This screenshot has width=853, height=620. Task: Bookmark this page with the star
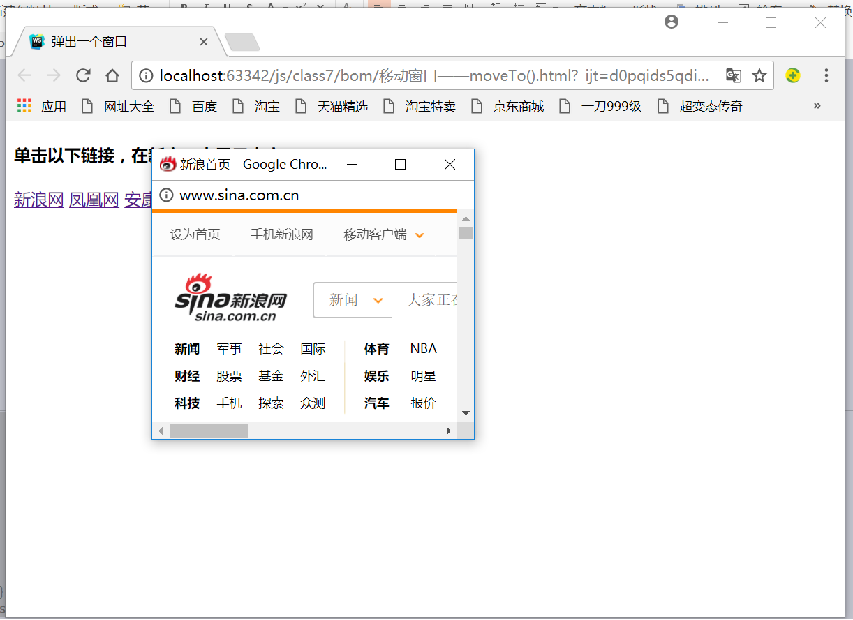759,76
